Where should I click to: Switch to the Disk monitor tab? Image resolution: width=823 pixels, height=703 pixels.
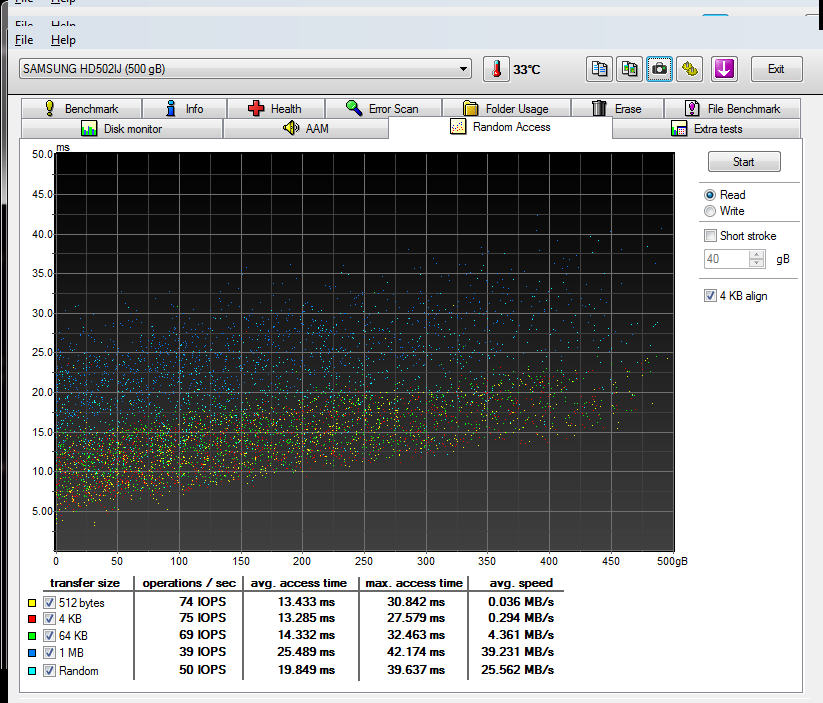click(x=120, y=129)
